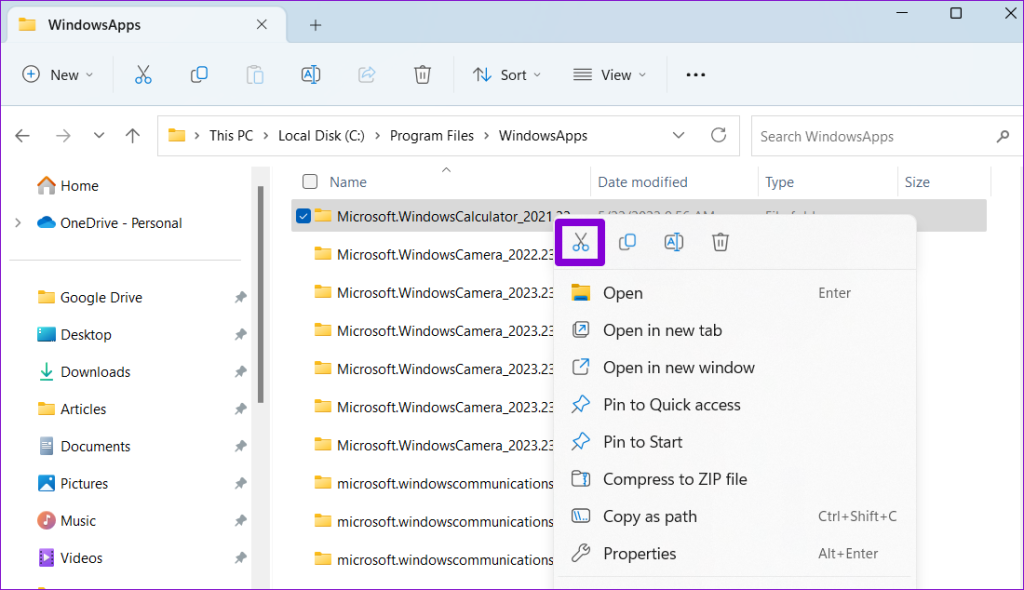The image size is (1024, 590).
Task: Select OneDrive - Personal in sidebar
Action: click(x=110, y=223)
